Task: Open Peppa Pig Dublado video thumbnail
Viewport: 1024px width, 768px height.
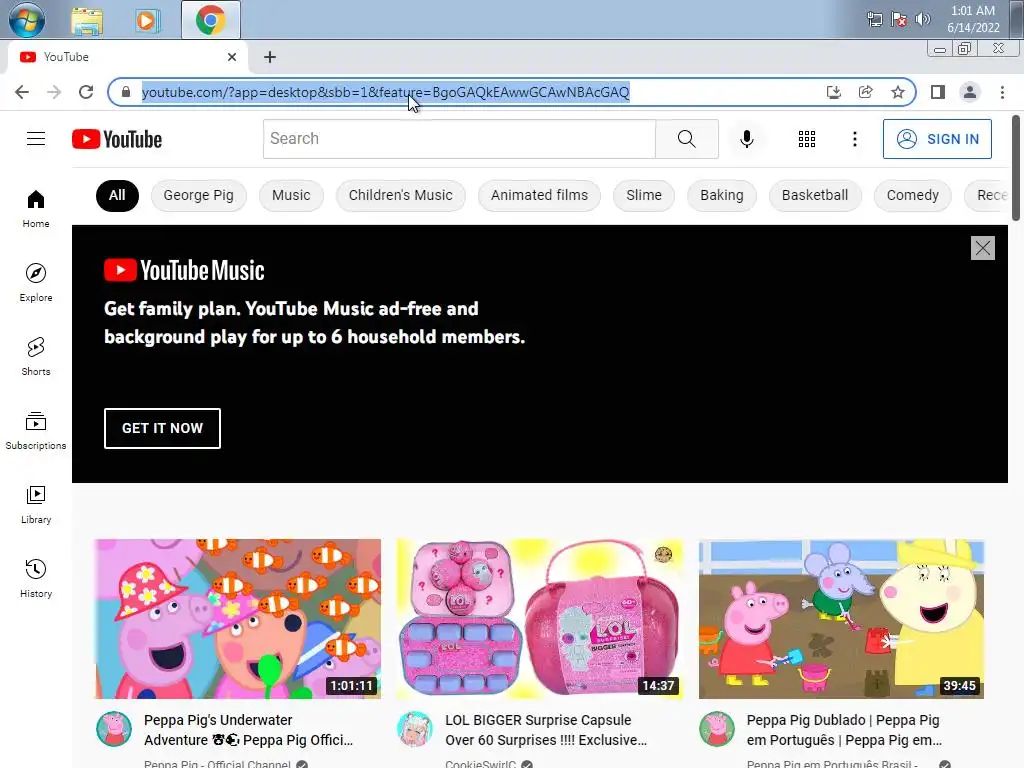Action: pyautogui.click(x=841, y=618)
